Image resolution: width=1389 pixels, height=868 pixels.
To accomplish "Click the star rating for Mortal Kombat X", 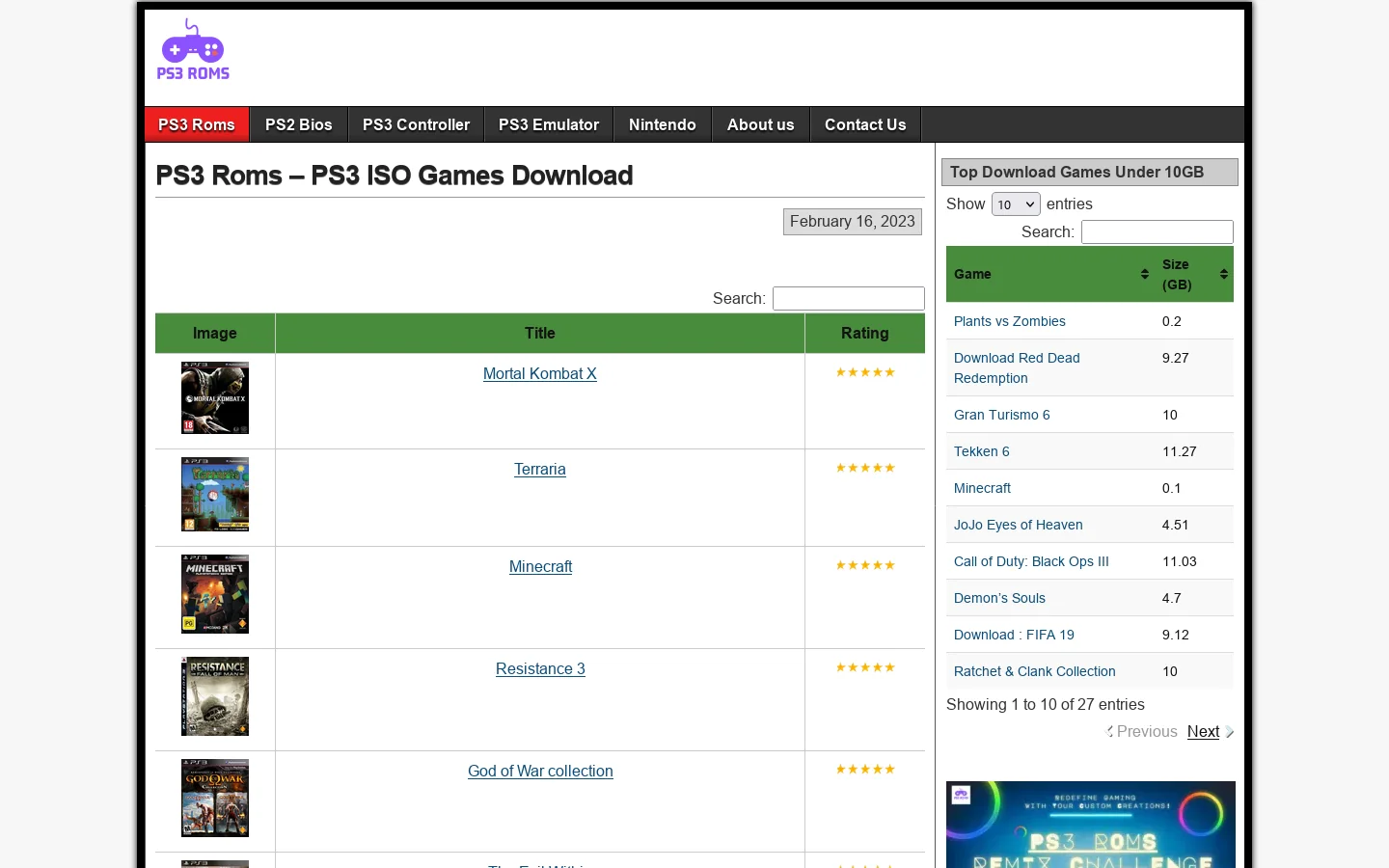I will (865, 372).
